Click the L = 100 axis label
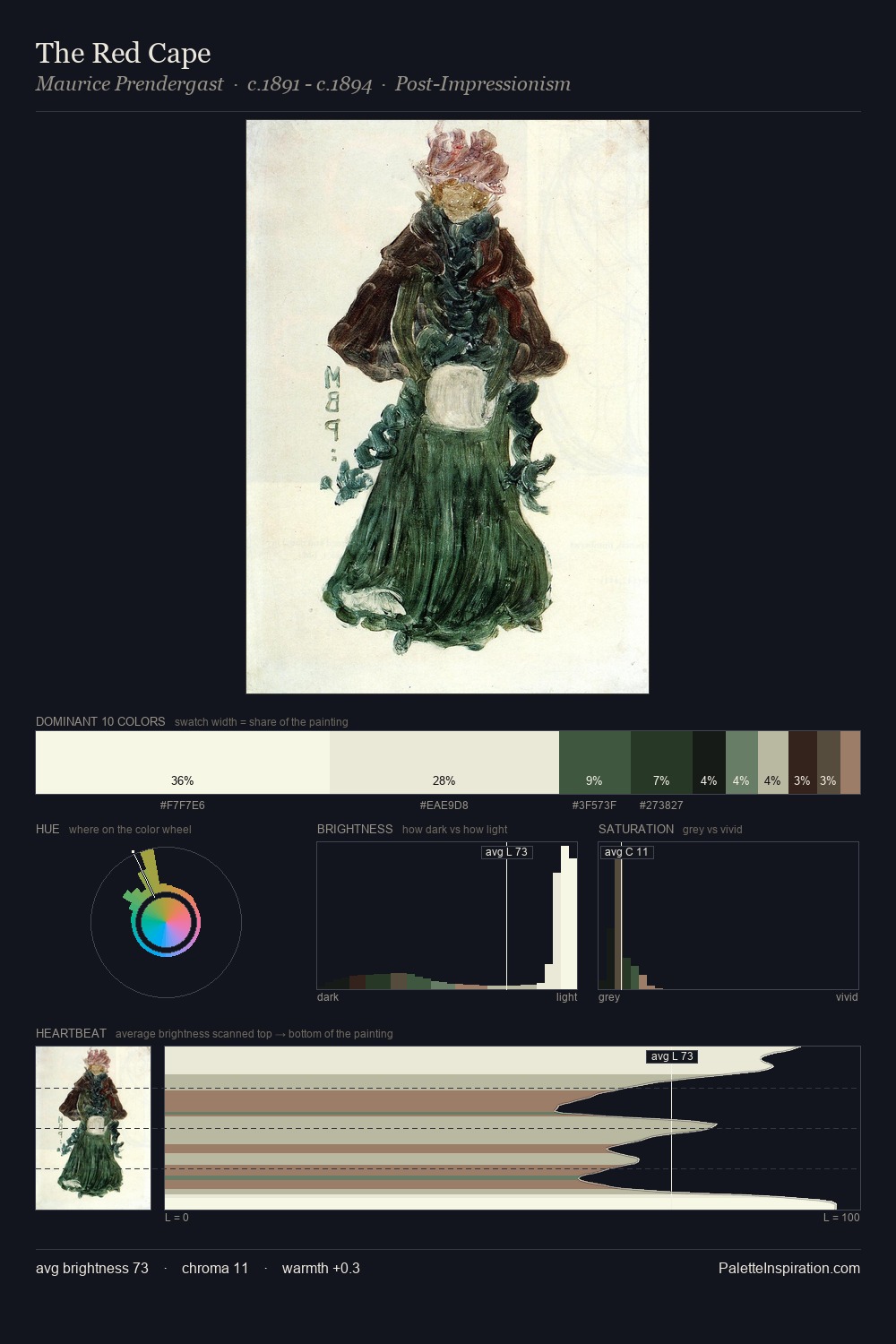The height and width of the screenshot is (1344, 896). (841, 1218)
